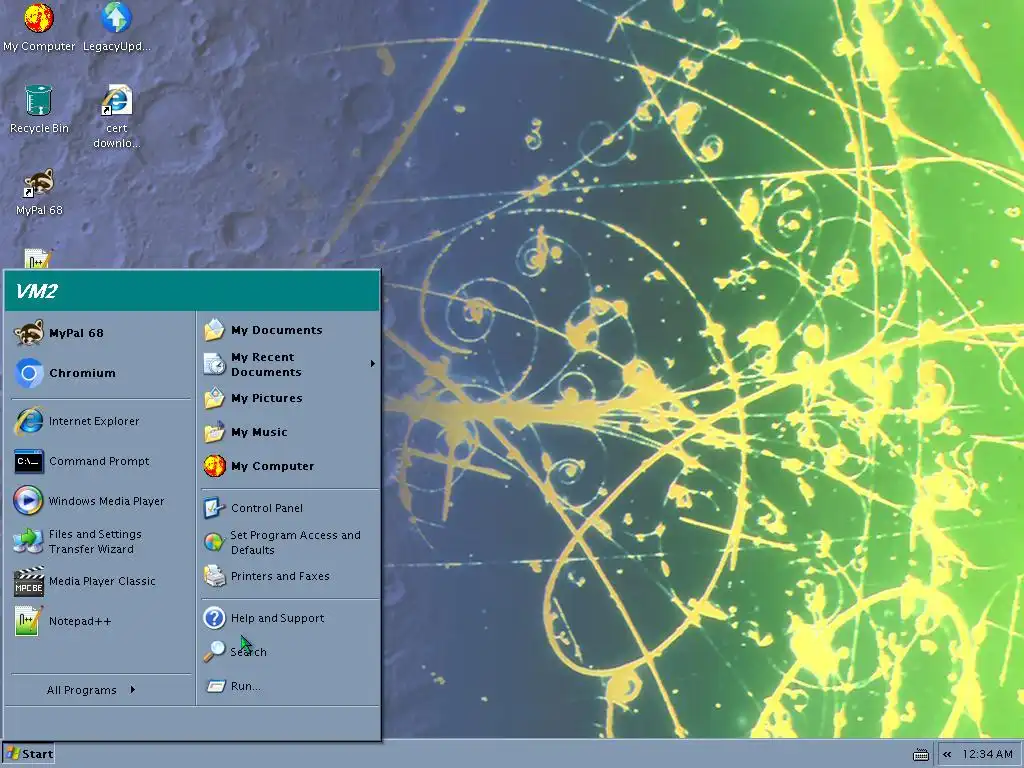Image resolution: width=1024 pixels, height=768 pixels.
Task: Click the partially hidden Notepad++ desktop icon
Action: pyautogui.click(x=37, y=259)
